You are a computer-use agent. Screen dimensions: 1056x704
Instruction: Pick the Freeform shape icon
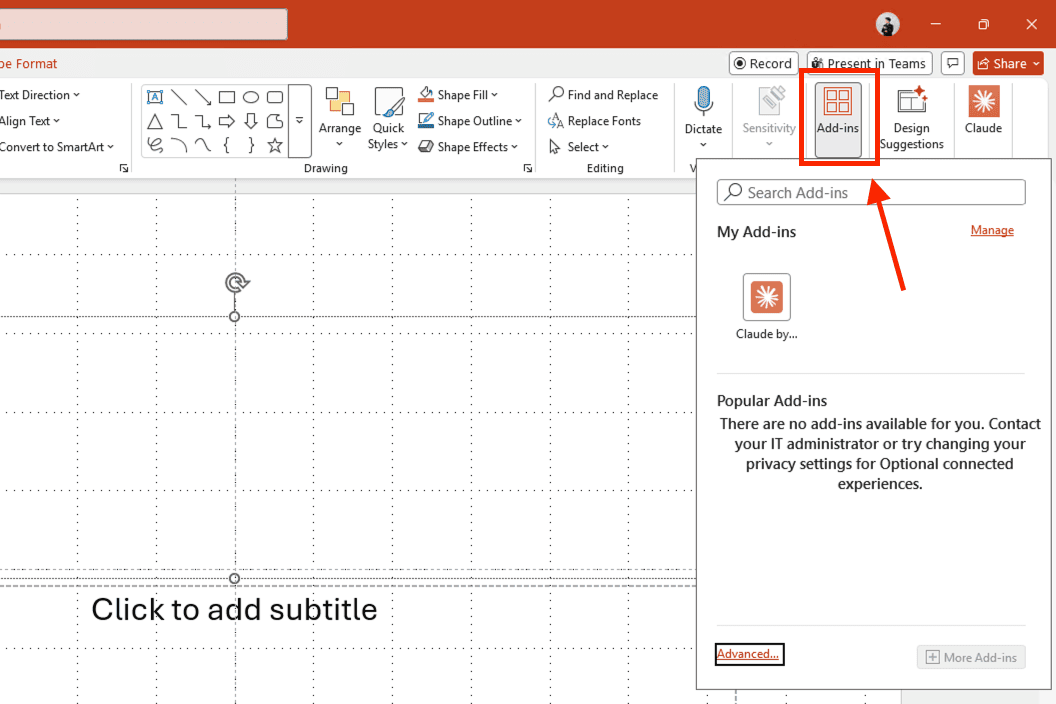pos(275,121)
